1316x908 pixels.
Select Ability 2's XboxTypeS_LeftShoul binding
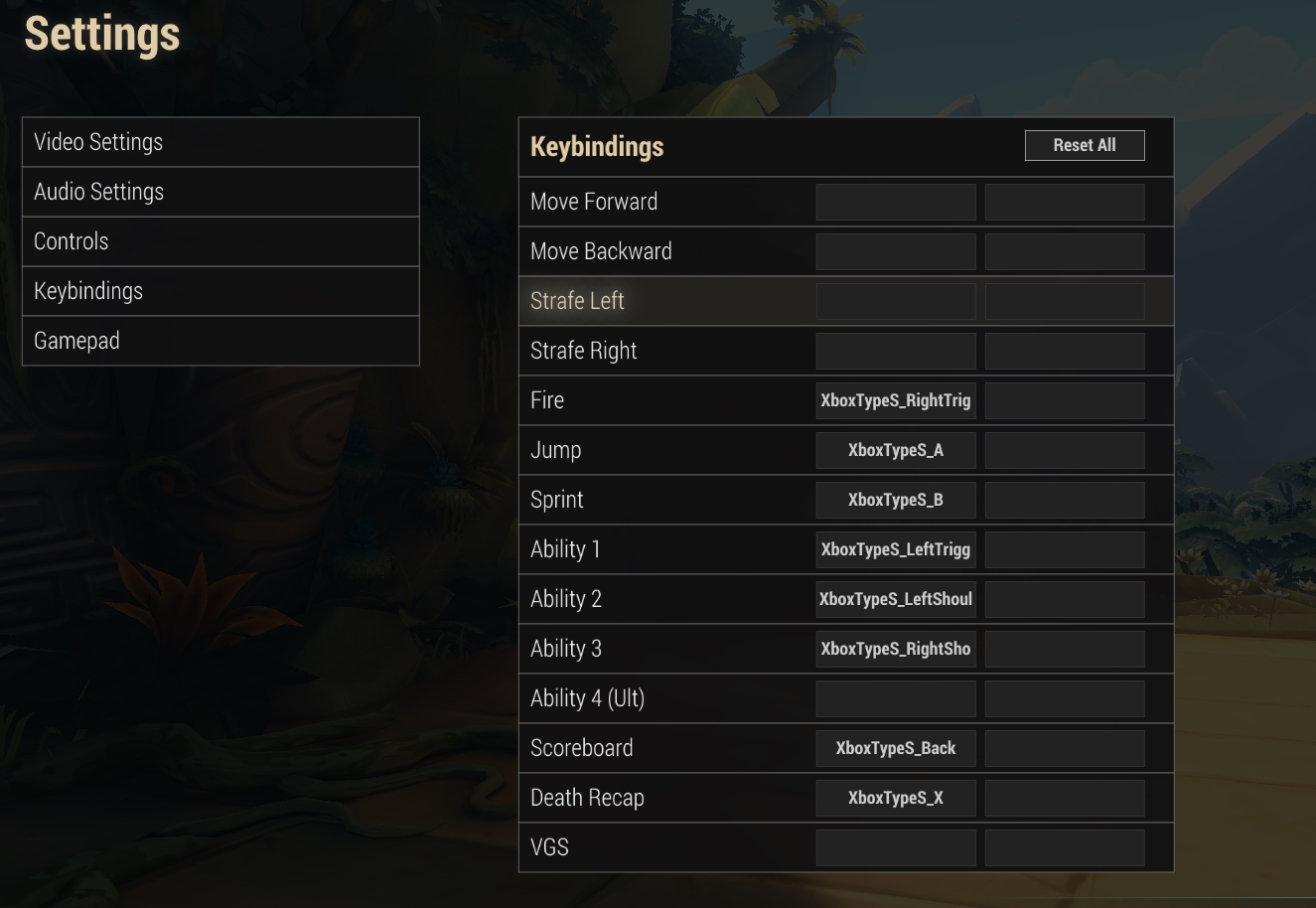[x=896, y=599]
